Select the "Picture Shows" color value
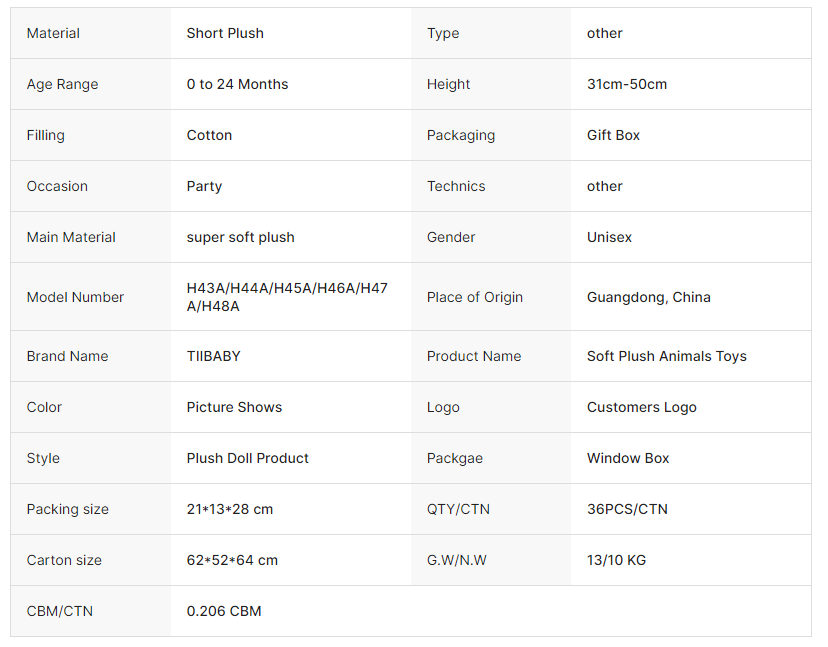 (234, 407)
